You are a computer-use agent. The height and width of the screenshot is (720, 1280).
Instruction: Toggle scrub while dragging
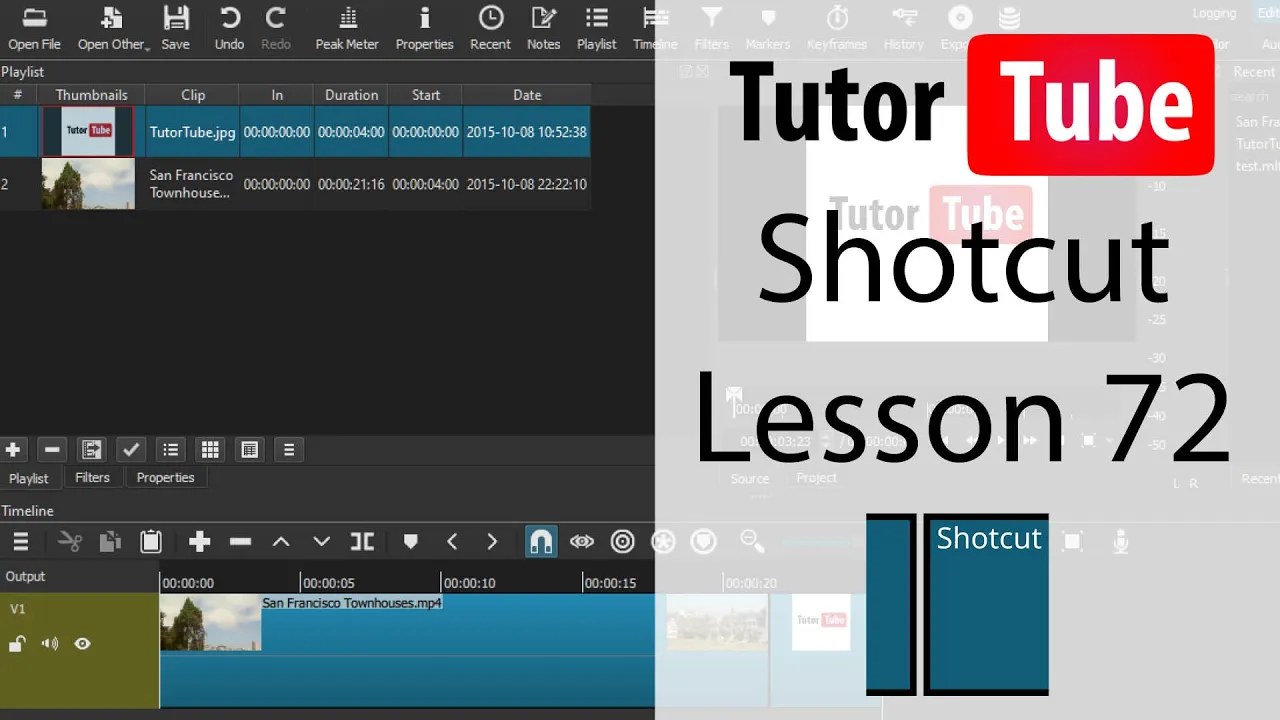click(582, 542)
